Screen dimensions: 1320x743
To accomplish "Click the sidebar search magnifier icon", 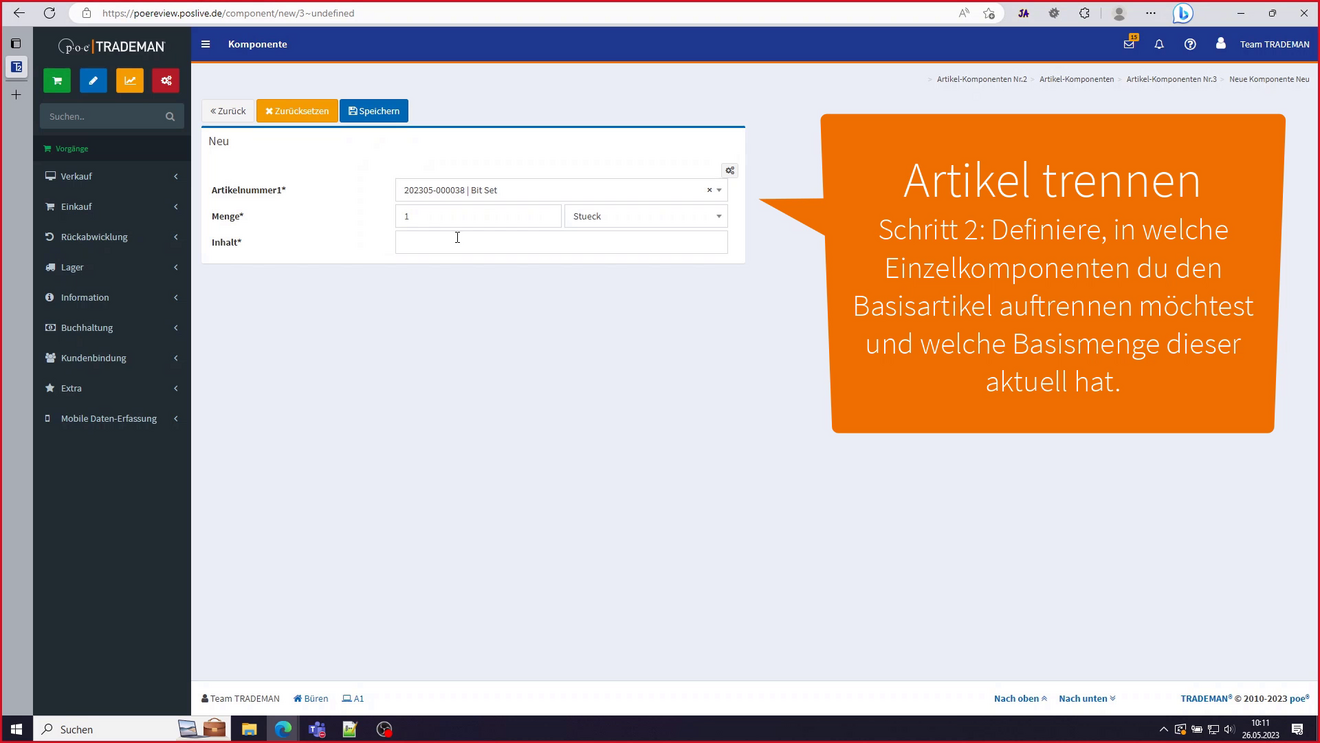I will click(170, 117).
